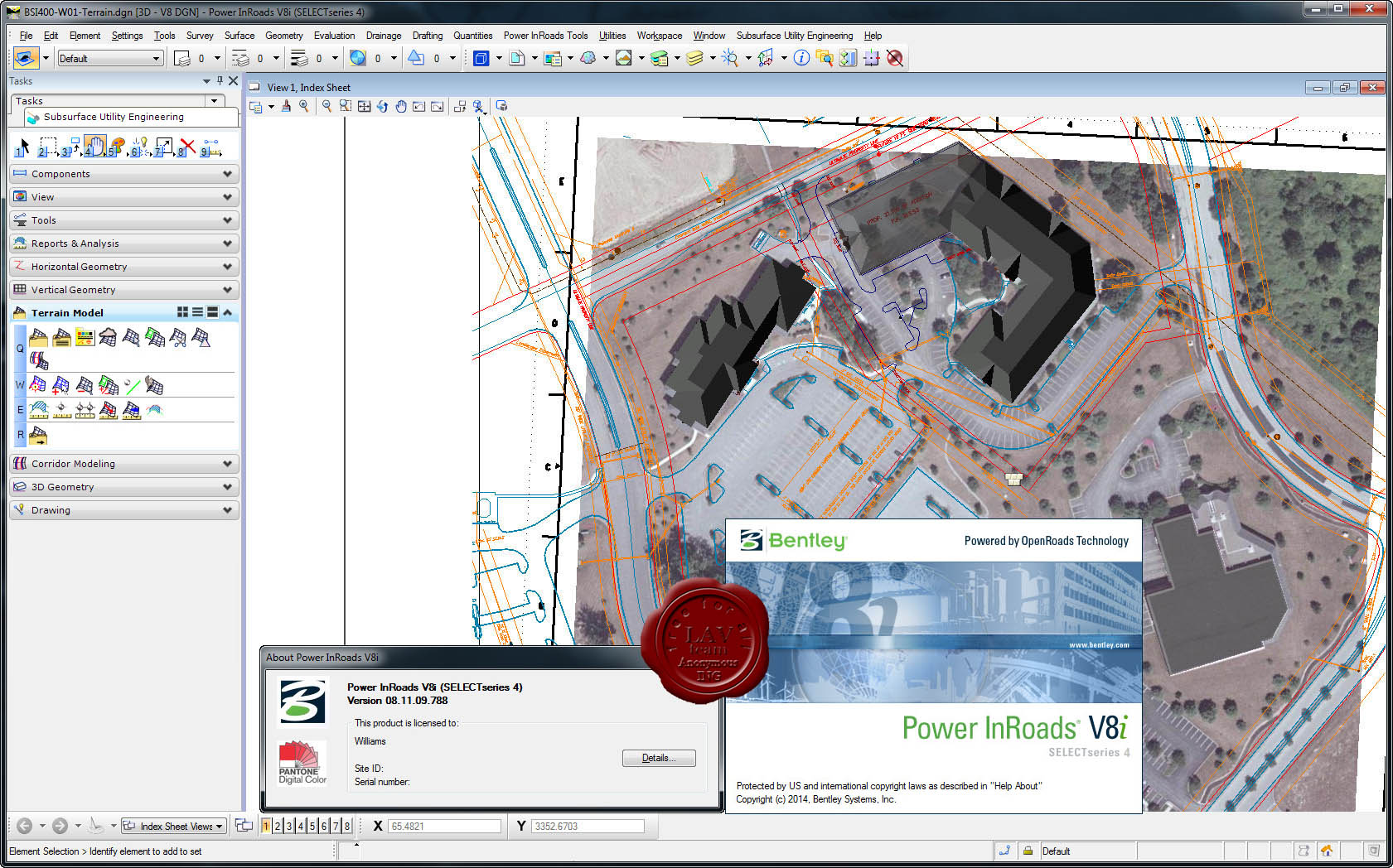1393x868 pixels.
Task: Click the green line terrain tool in row W
Action: tap(131, 385)
